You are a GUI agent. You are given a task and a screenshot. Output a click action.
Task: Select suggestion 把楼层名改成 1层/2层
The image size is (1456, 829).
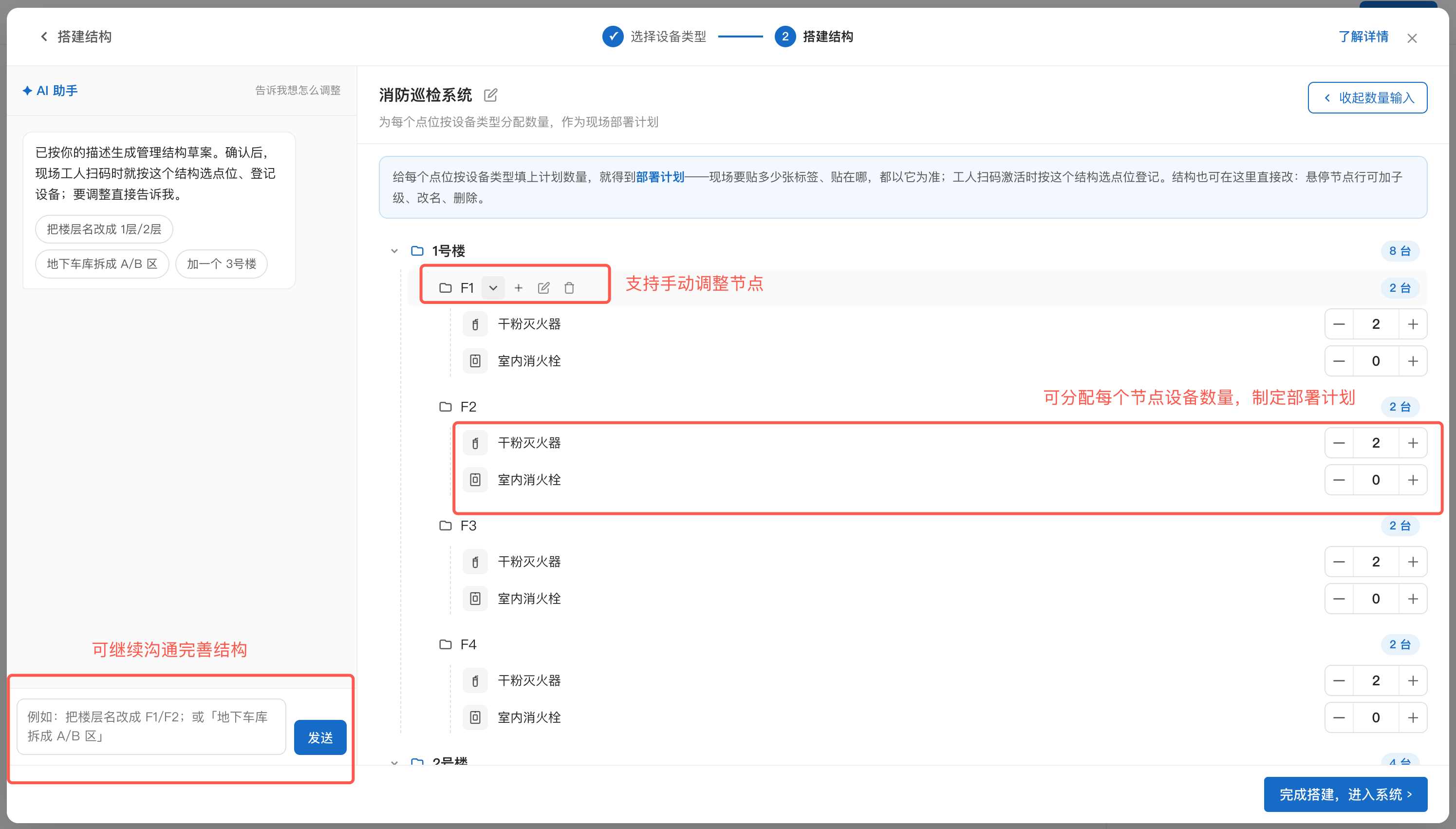click(x=104, y=229)
